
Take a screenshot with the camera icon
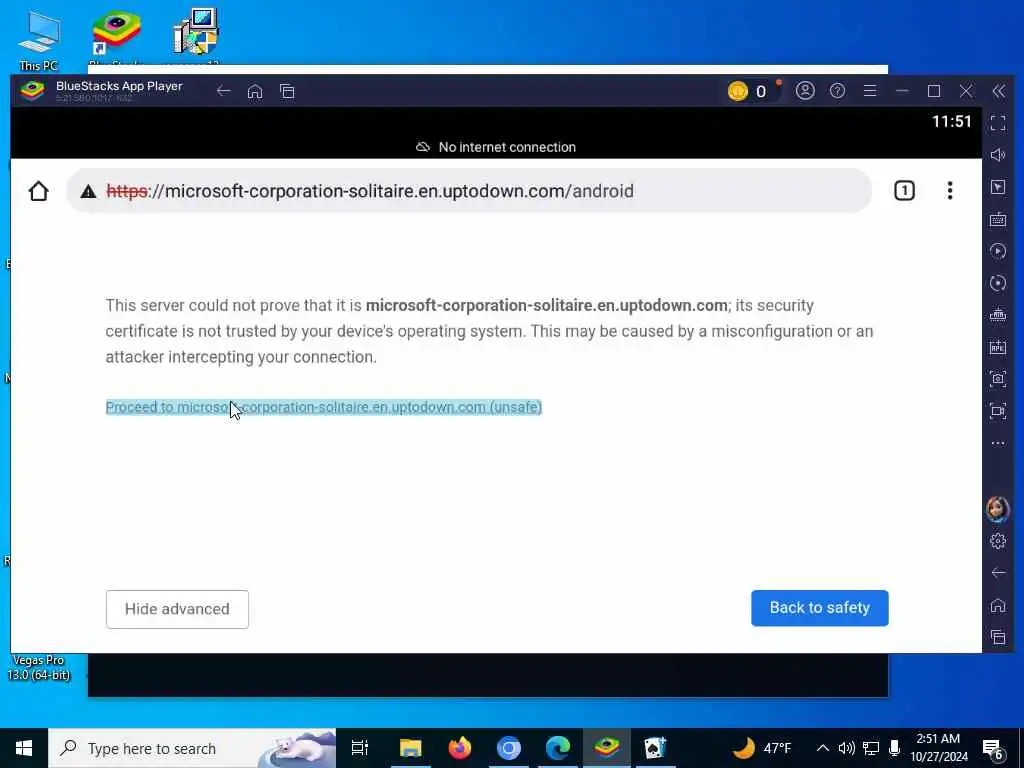997,379
